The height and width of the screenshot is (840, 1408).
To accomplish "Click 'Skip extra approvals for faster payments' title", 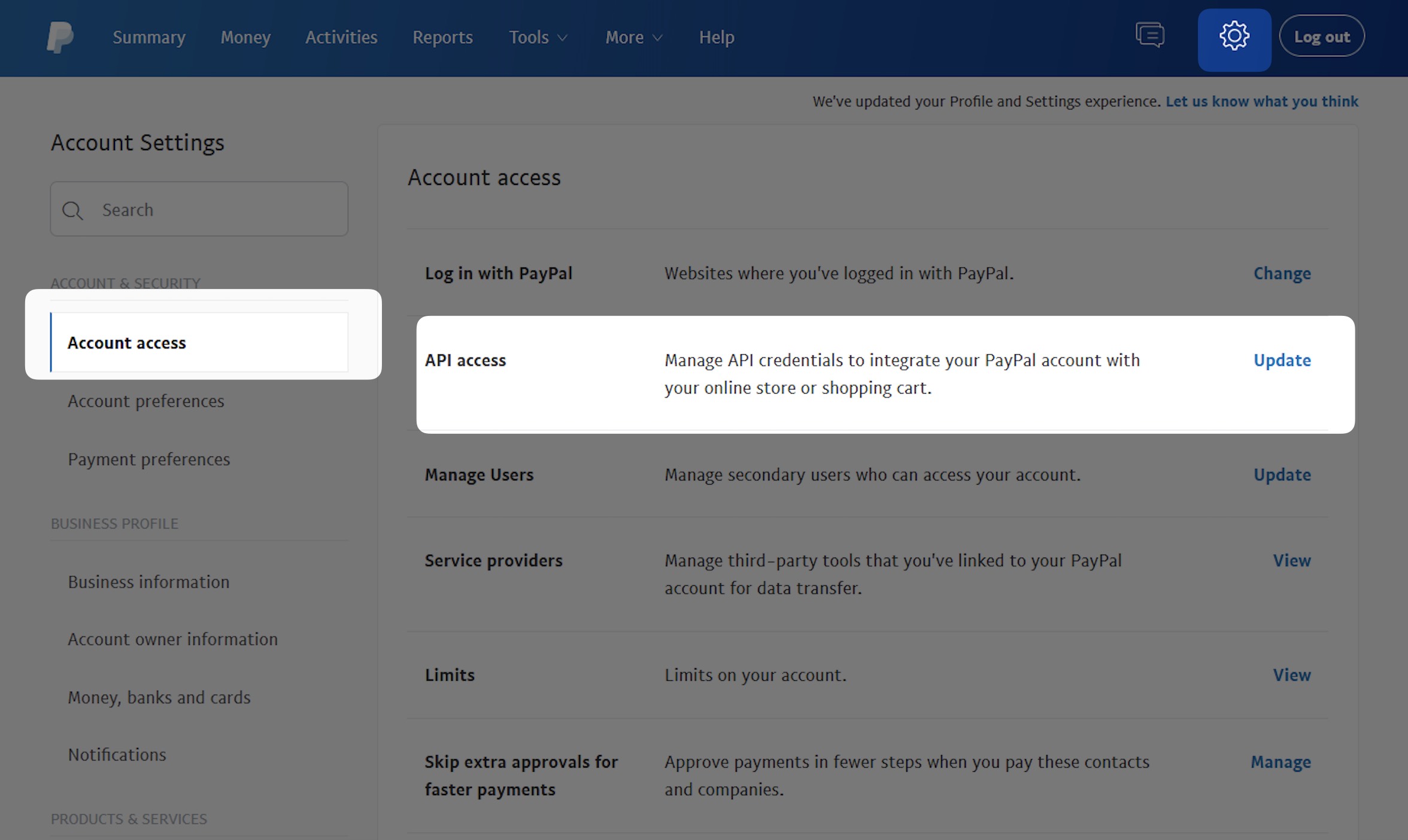I will coord(521,775).
